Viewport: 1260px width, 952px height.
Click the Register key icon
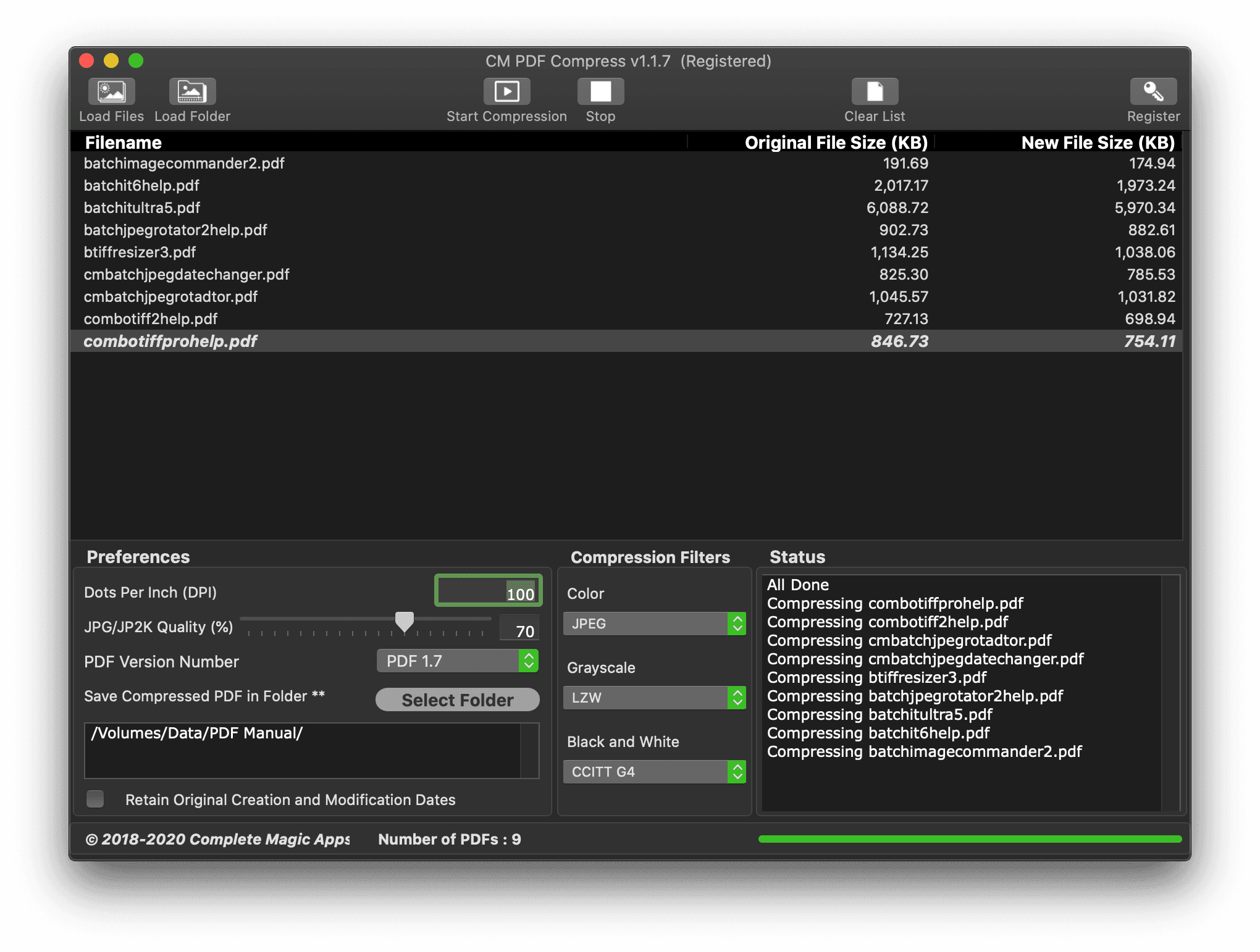pyautogui.click(x=1153, y=92)
